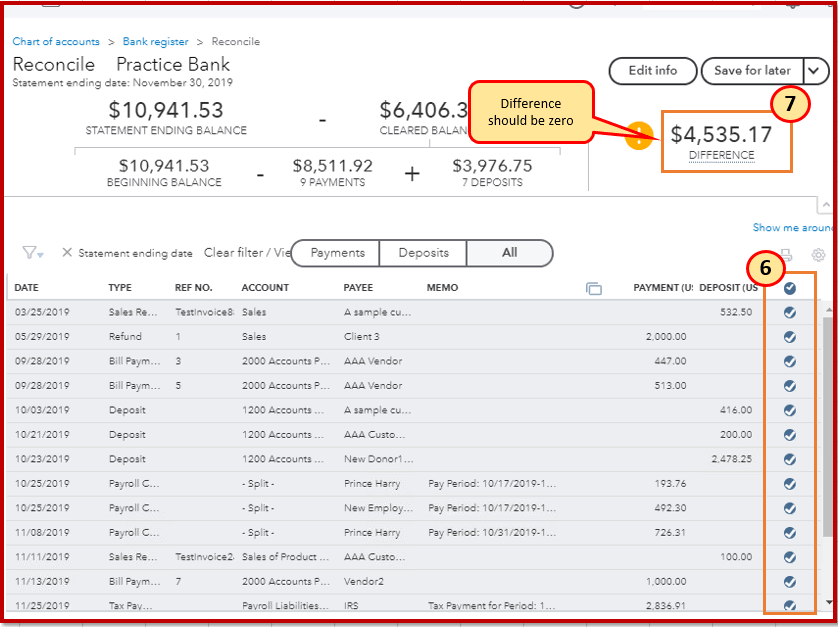The image size is (838, 627).
Task: Collapse the reconcile summary with the chevron
Action: coord(827,205)
